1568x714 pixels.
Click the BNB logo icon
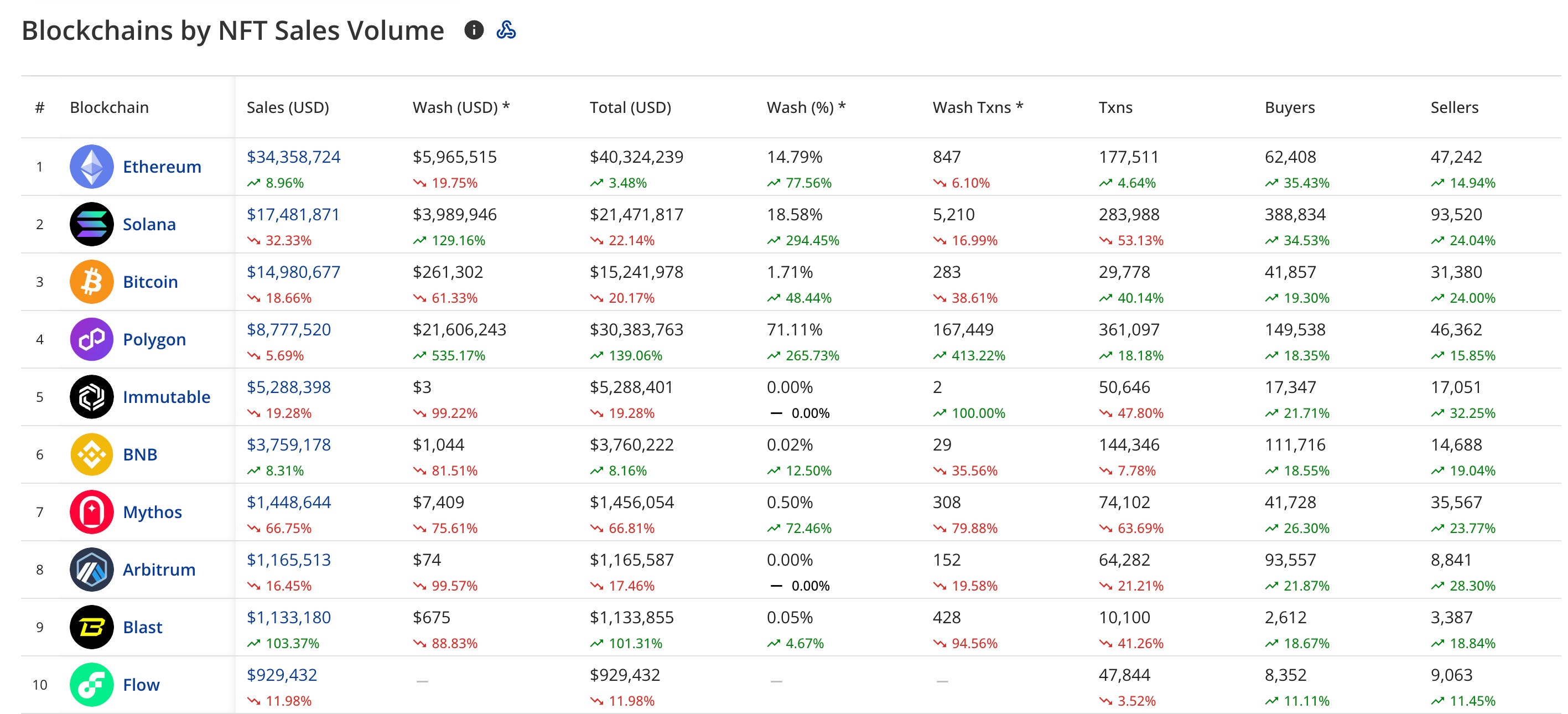coord(91,454)
